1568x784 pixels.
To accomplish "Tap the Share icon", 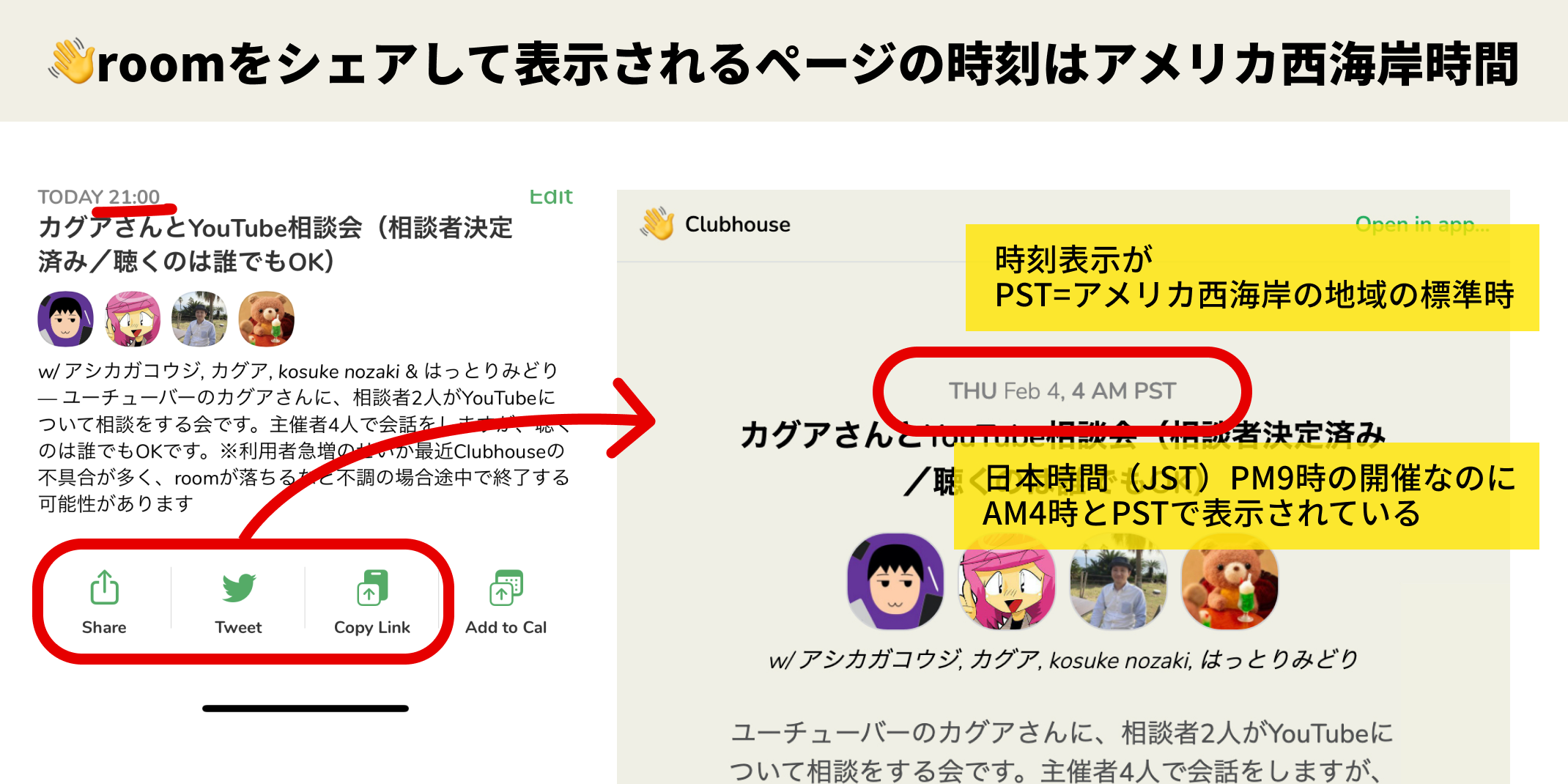I will [104, 588].
